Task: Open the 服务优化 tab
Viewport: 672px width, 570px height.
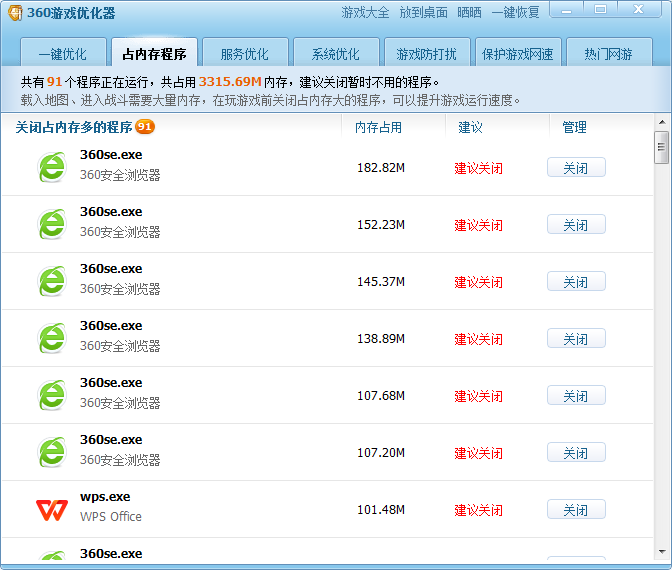Action: pyautogui.click(x=244, y=54)
